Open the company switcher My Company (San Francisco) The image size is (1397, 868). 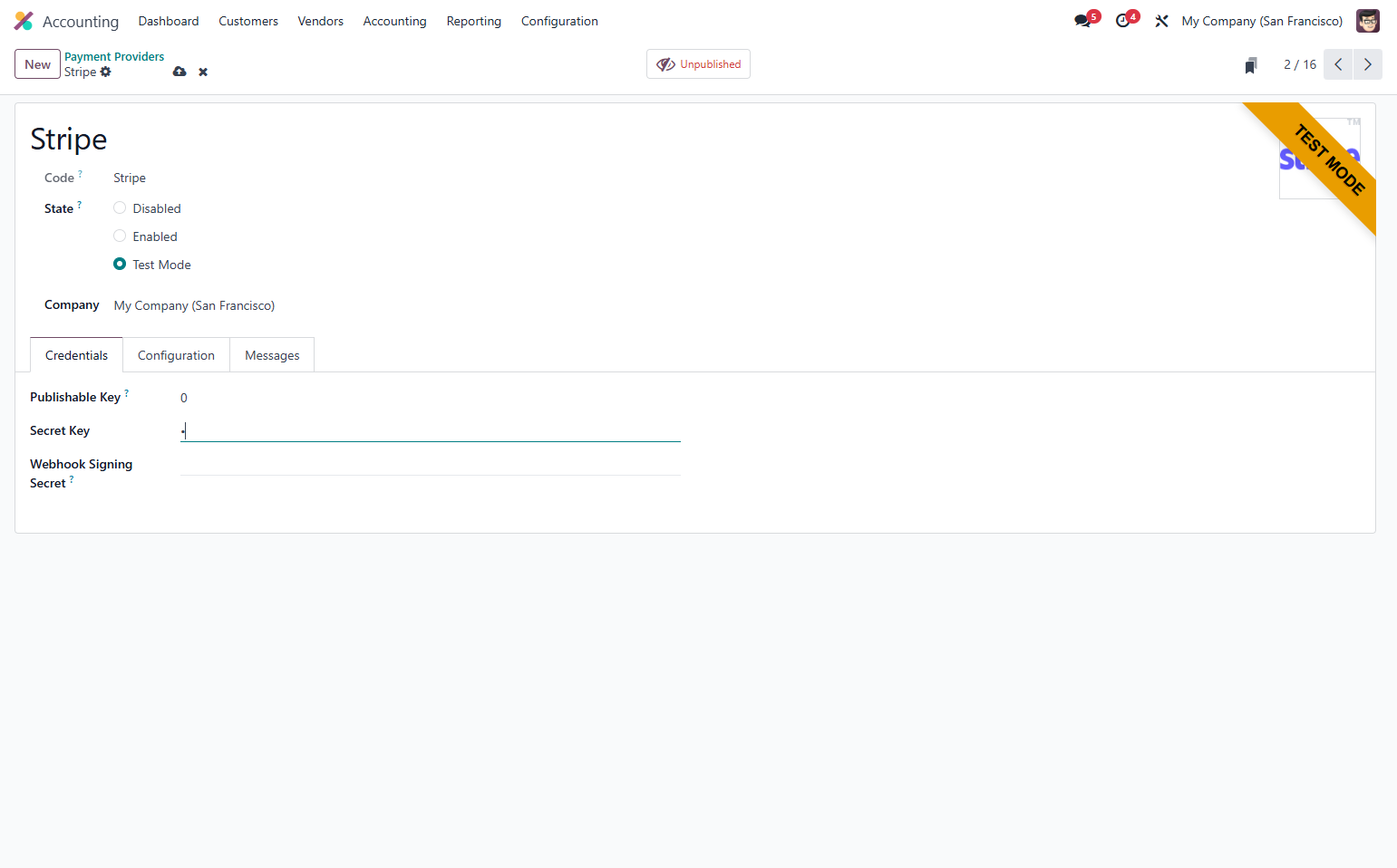pyautogui.click(x=1262, y=21)
